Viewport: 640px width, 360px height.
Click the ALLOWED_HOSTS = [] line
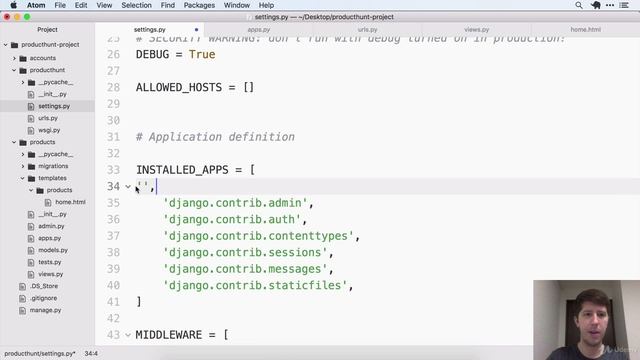coord(195,87)
